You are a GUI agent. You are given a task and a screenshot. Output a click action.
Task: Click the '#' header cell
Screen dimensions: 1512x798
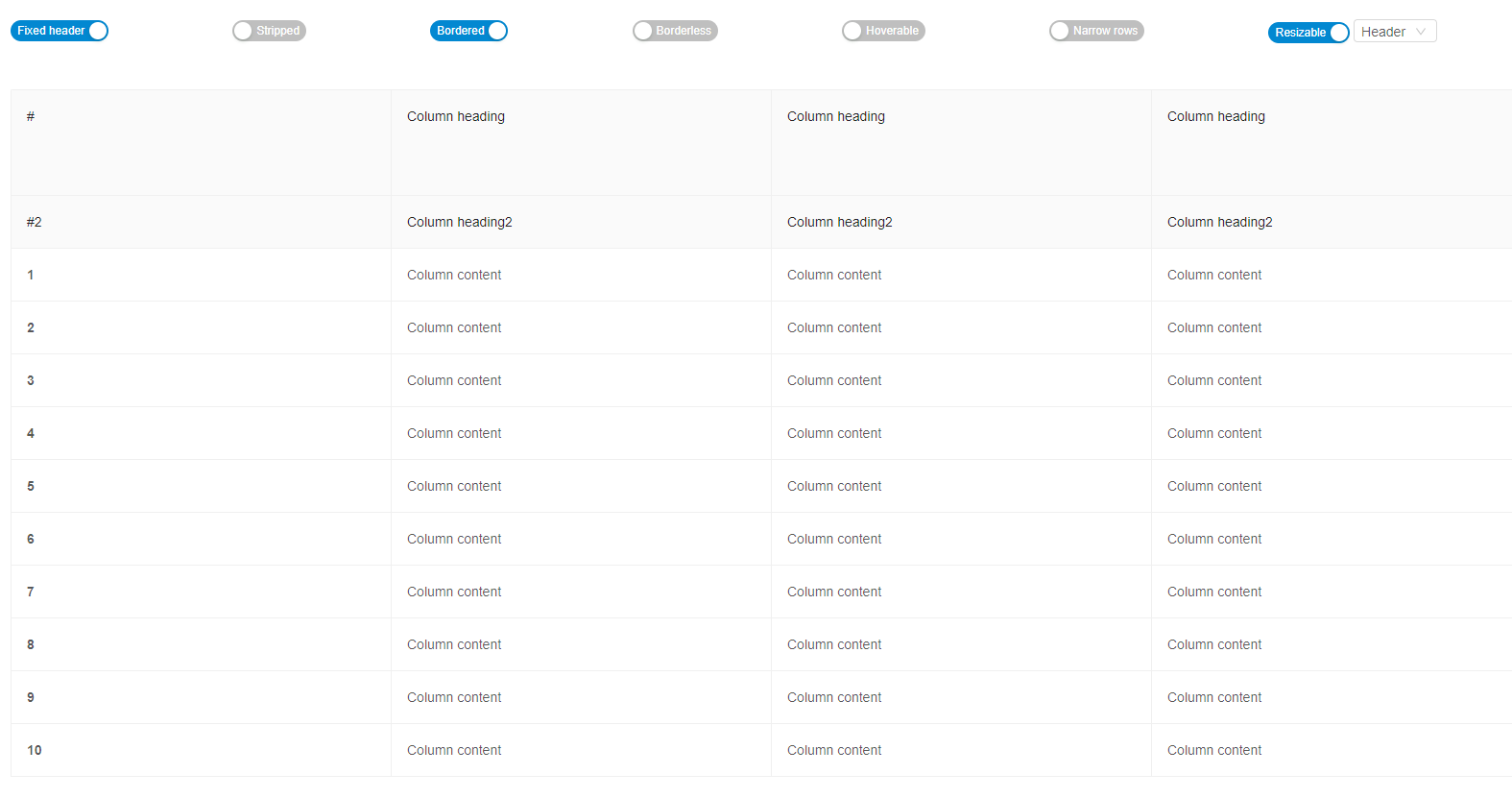(x=201, y=143)
